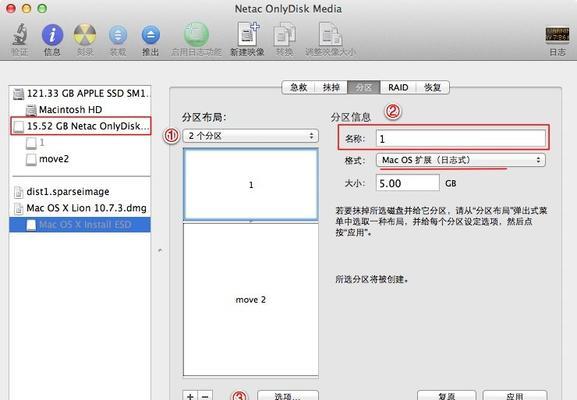Image resolution: width=577 pixels, height=400 pixels.
Task: Open the partition layout 2 个分区 dropdown
Action: click(251, 136)
